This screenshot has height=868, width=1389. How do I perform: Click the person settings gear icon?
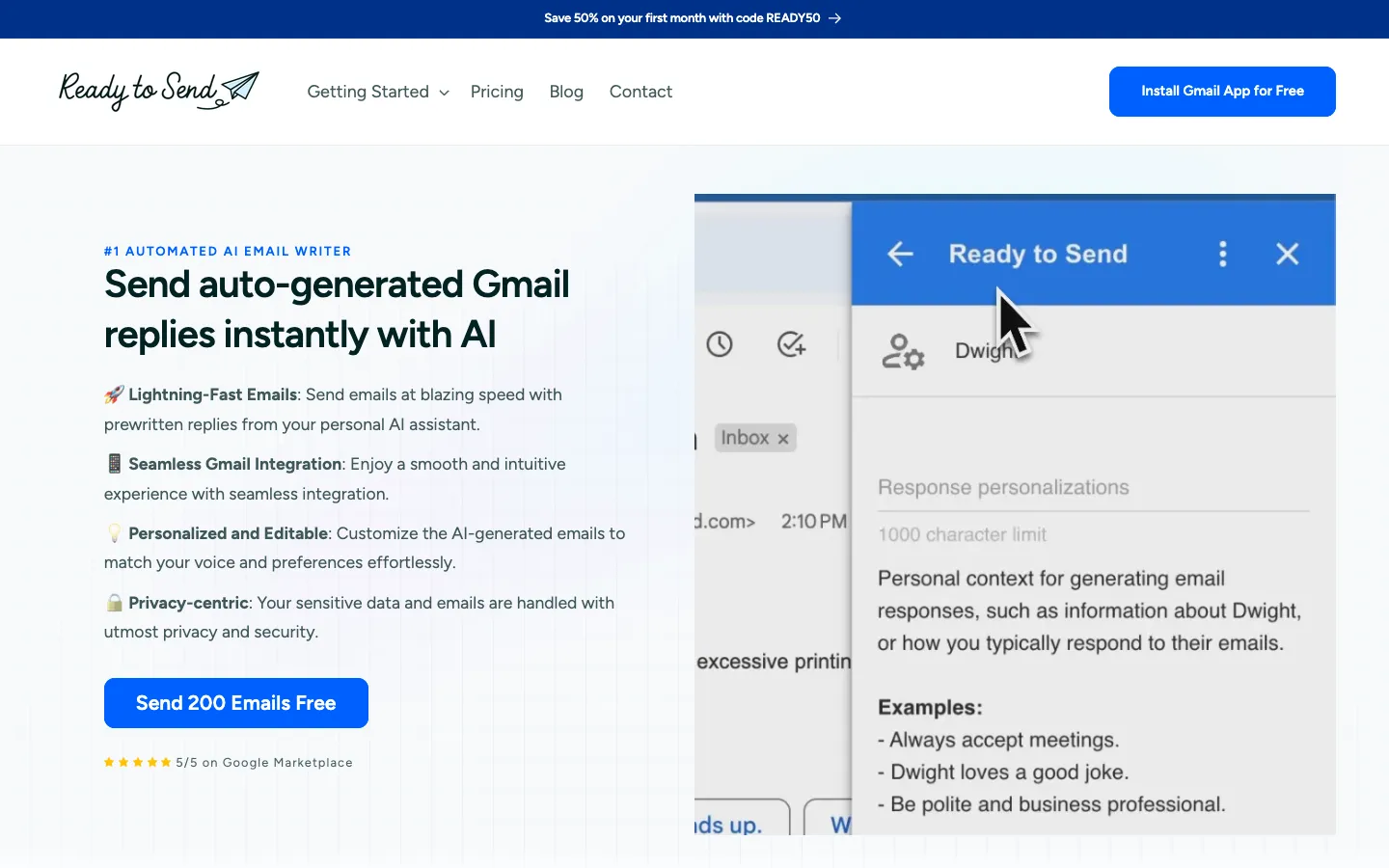point(903,351)
